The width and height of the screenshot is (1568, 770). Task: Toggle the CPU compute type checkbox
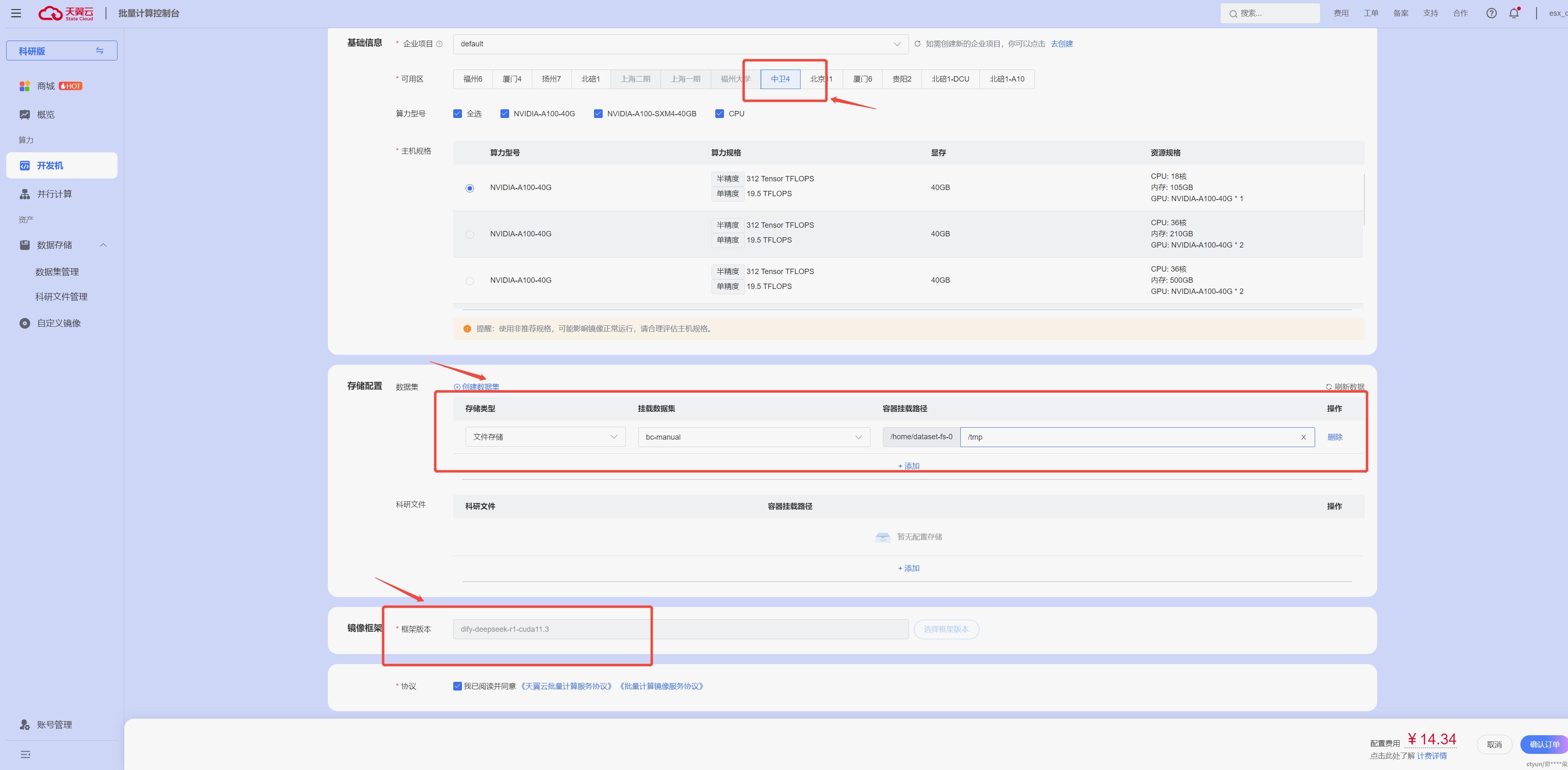[x=719, y=114]
